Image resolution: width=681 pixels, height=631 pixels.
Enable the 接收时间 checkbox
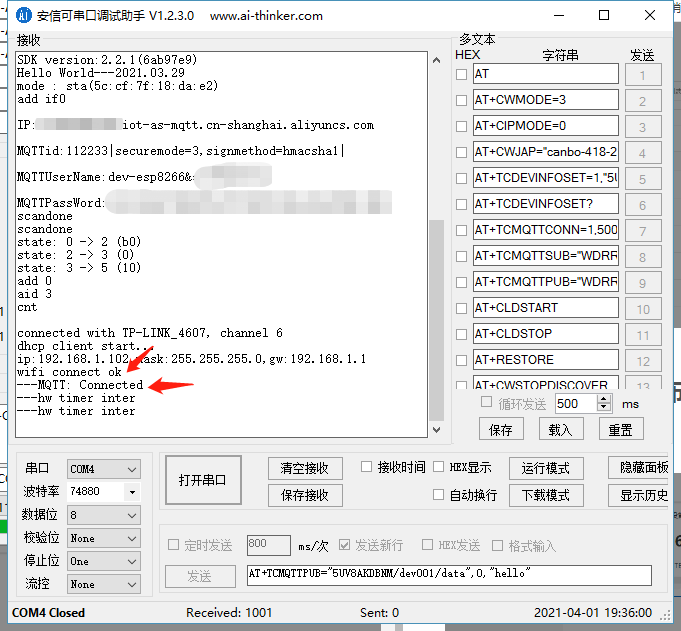[367, 467]
